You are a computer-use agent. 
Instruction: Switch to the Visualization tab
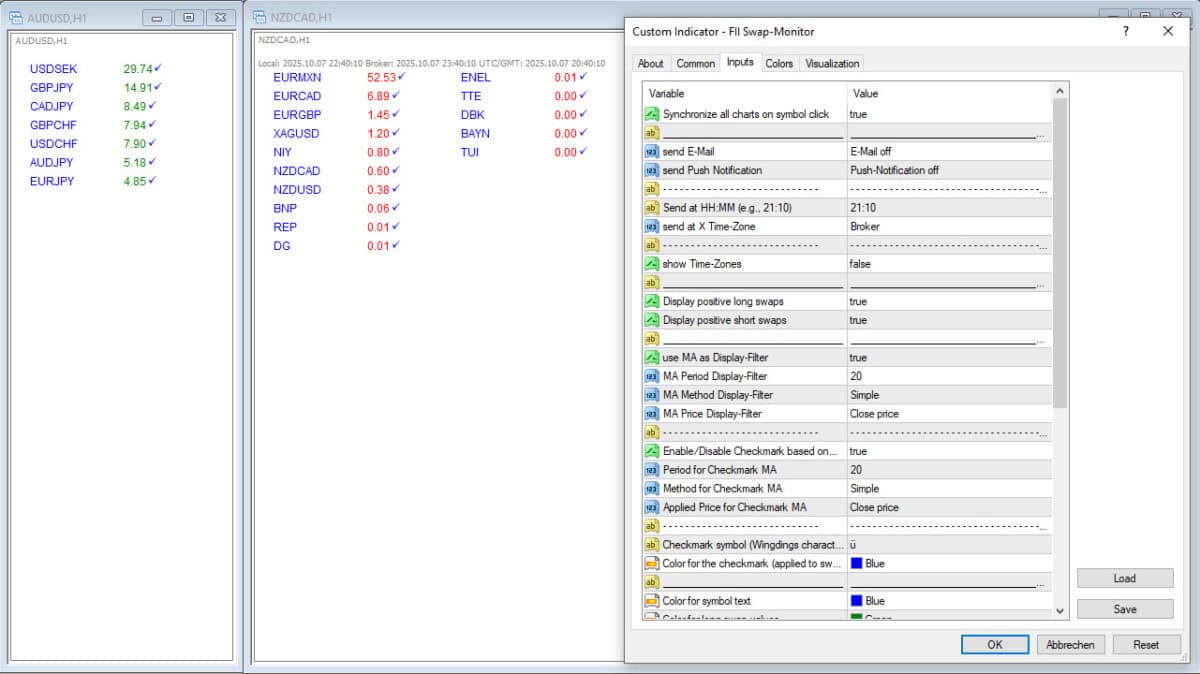pos(832,63)
